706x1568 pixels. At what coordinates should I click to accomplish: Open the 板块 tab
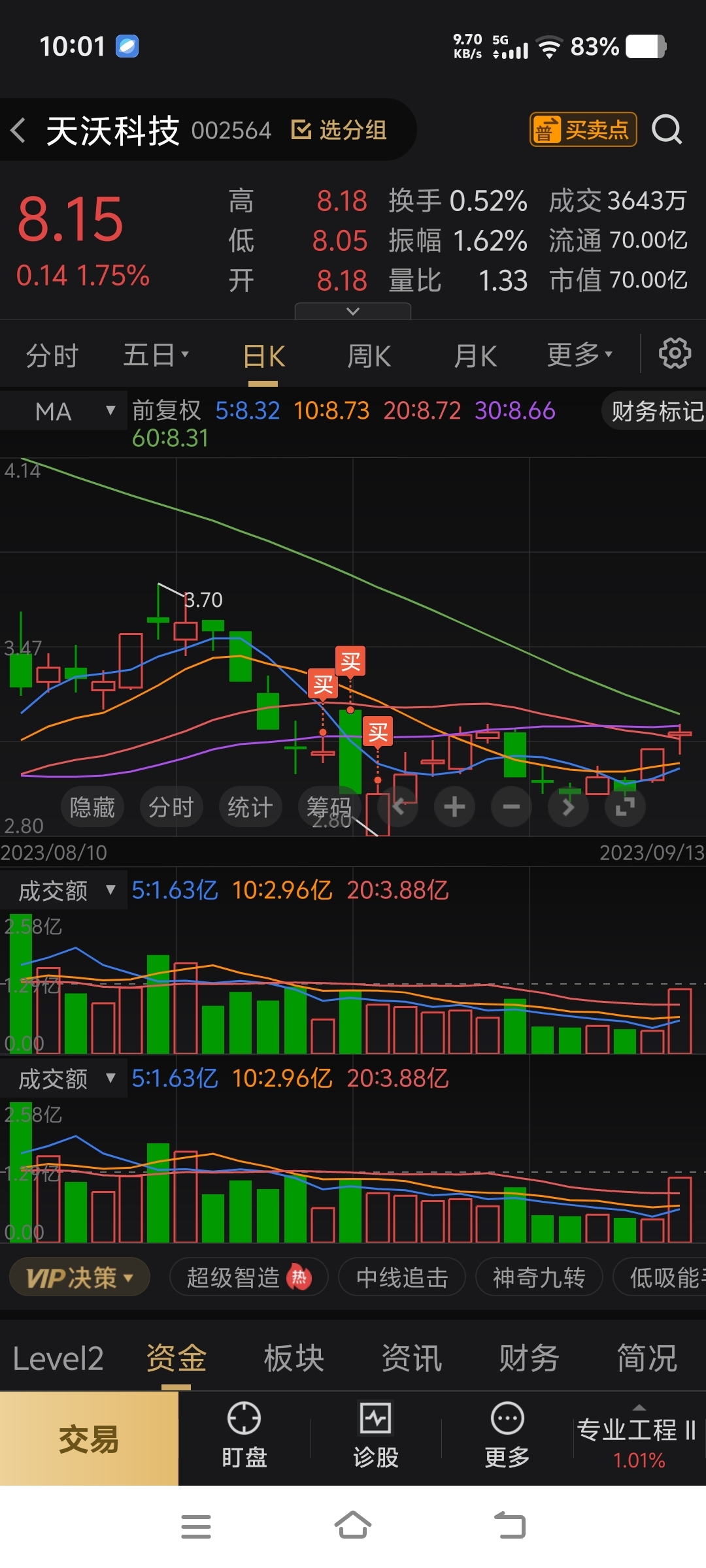click(294, 1359)
